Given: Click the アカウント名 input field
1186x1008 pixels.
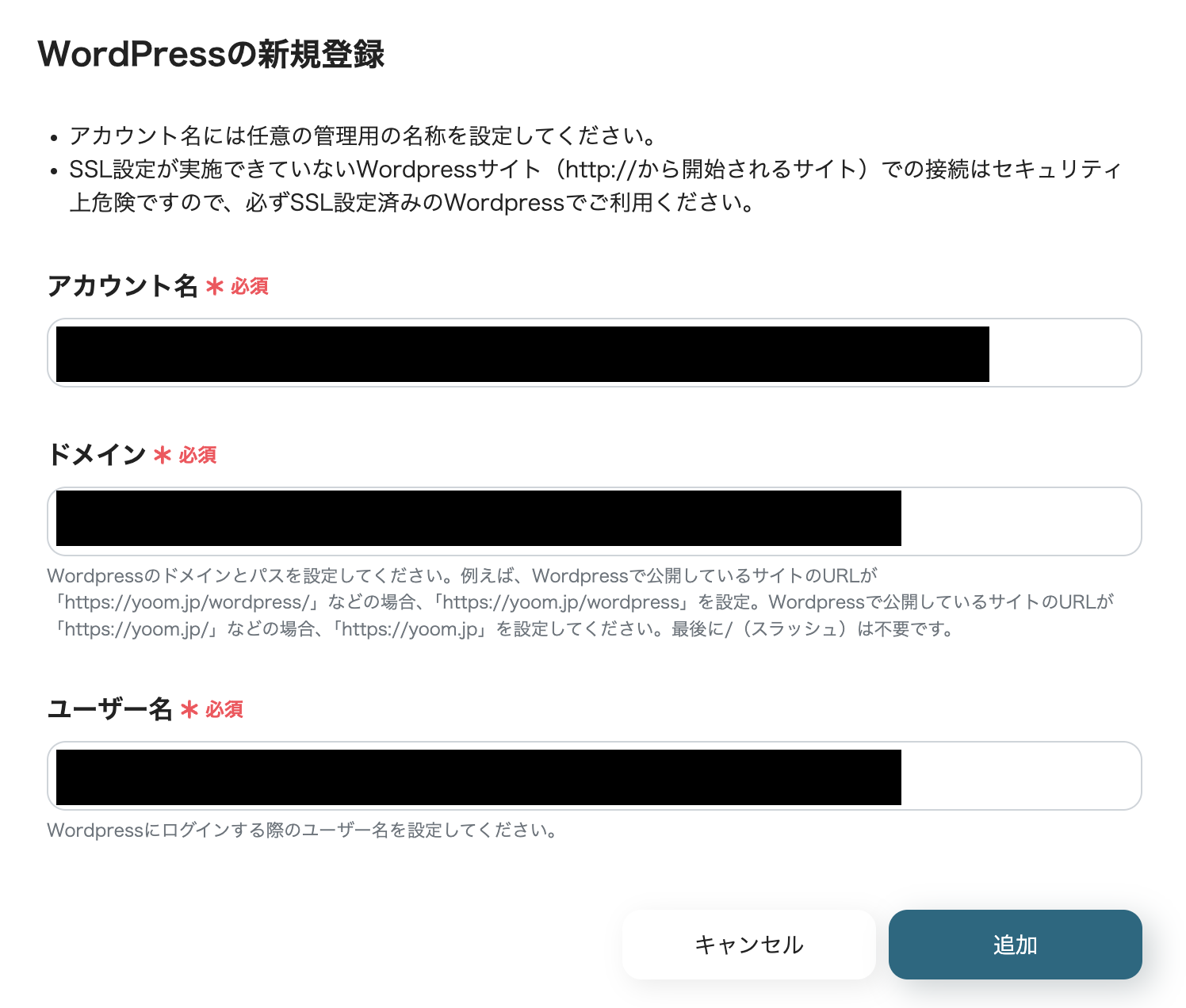Looking at the screenshot, I should tap(594, 353).
